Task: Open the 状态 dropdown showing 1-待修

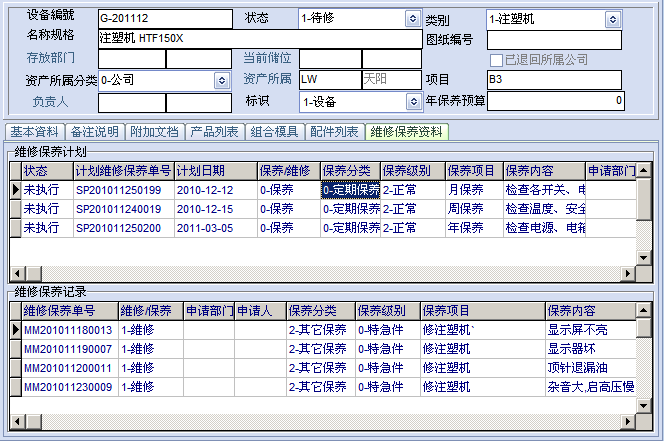Action: [412, 19]
